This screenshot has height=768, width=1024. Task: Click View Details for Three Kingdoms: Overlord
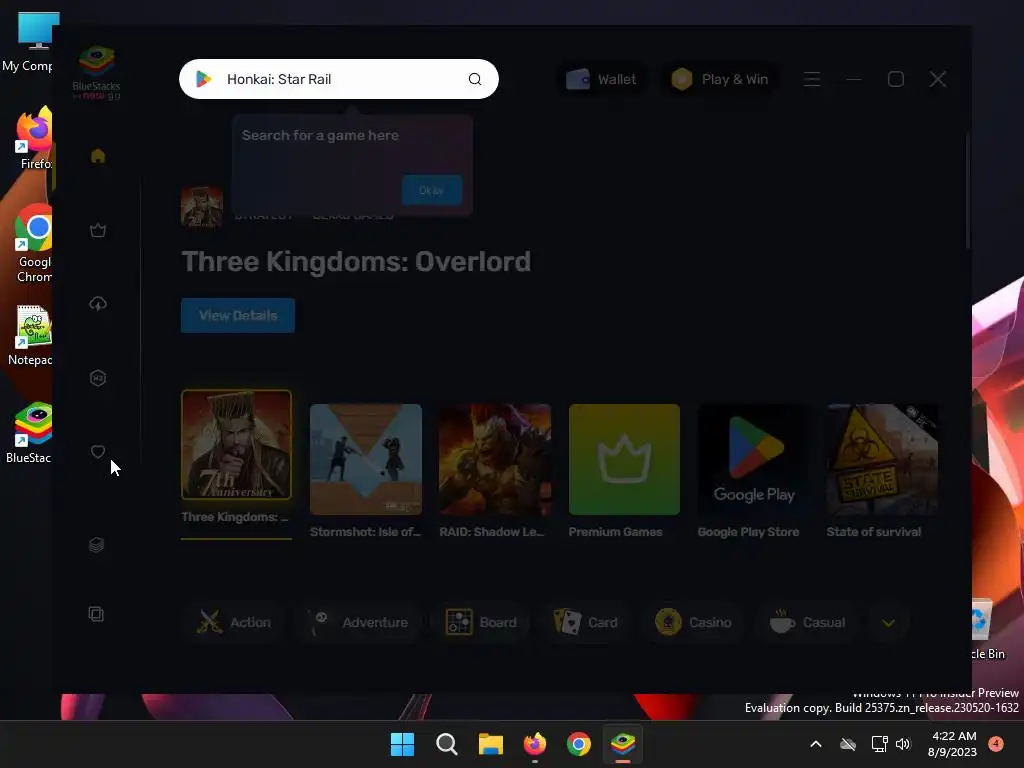[238, 315]
